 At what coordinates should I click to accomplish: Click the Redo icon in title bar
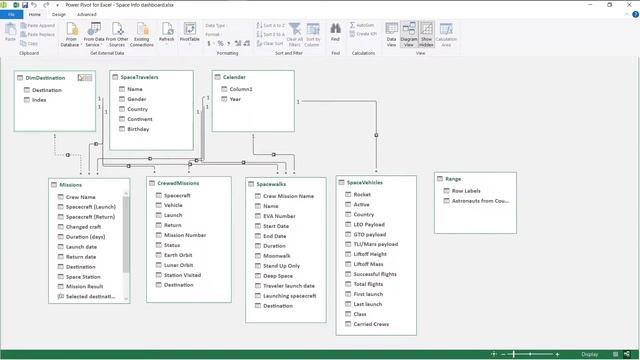pos(46,5)
